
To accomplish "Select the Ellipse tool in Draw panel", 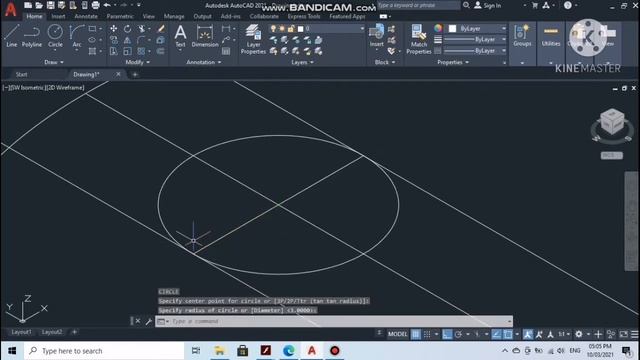I will tap(92, 40).
